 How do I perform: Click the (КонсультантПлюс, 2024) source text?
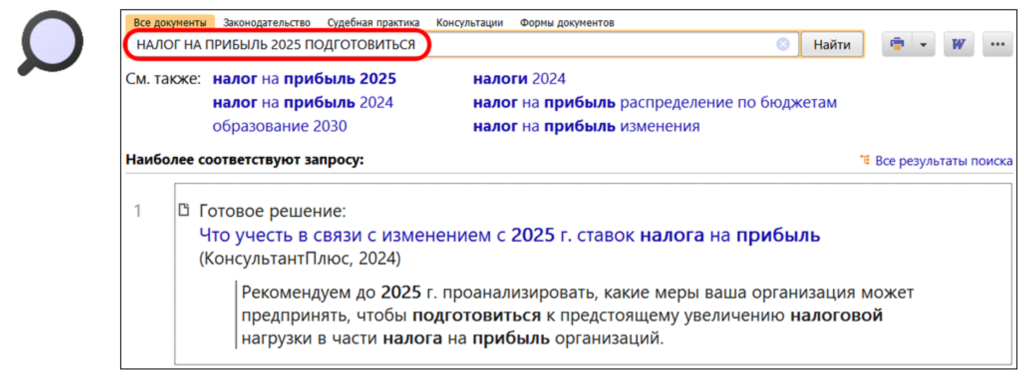pos(299,259)
